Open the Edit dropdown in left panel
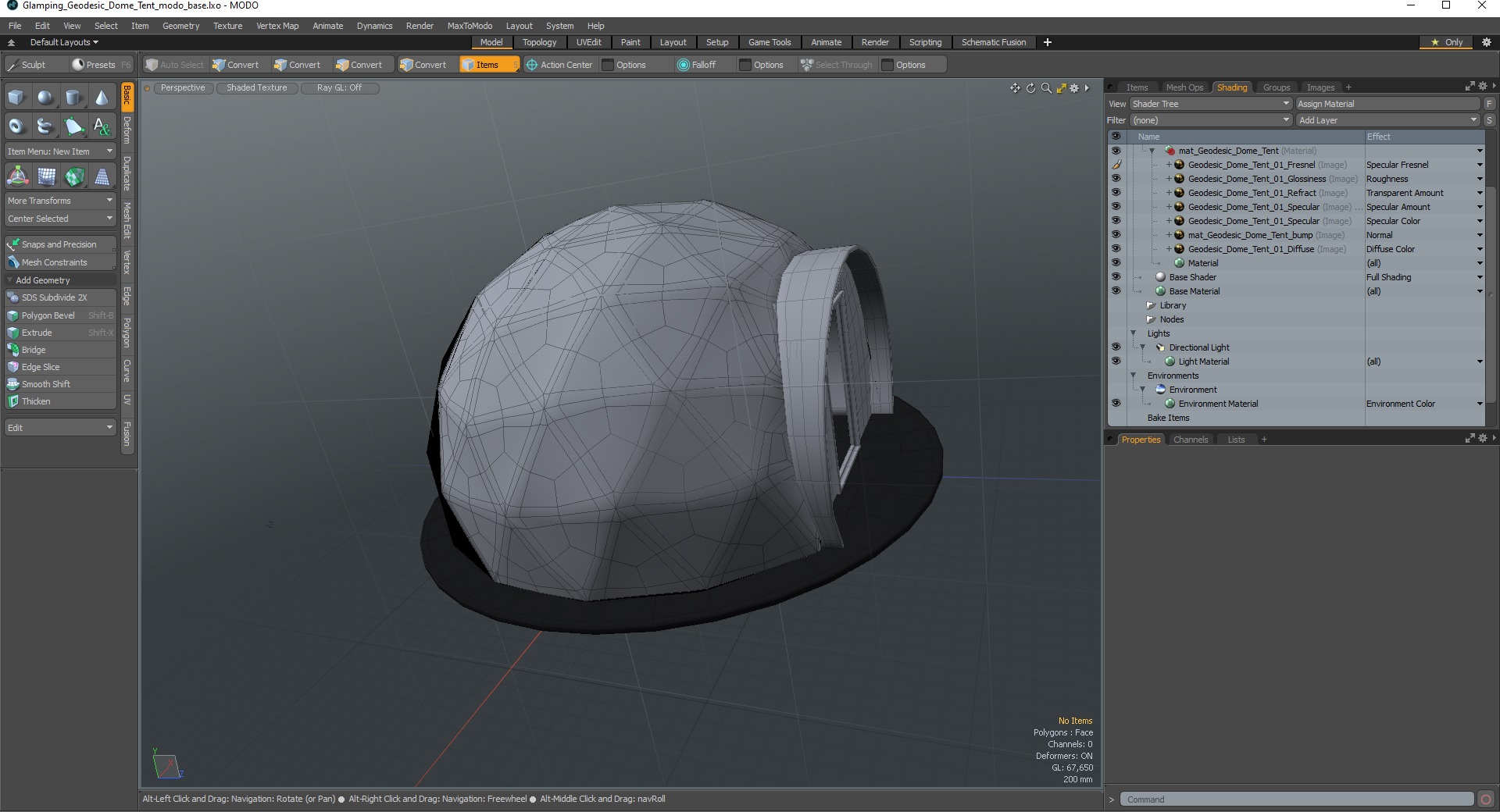This screenshot has width=1500, height=812. pyautogui.click(x=60, y=428)
